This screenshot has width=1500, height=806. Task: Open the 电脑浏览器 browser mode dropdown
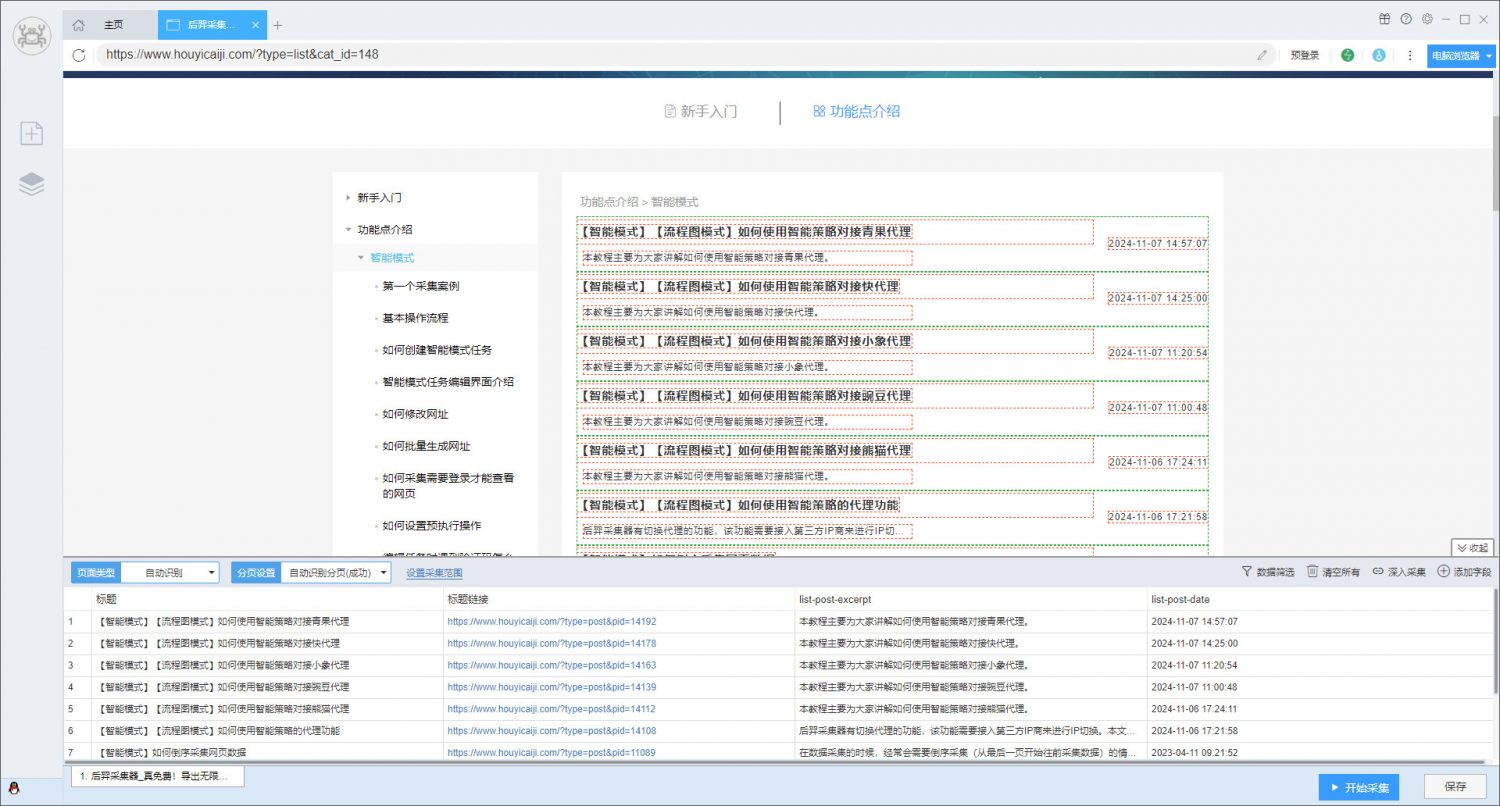click(1460, 56)
